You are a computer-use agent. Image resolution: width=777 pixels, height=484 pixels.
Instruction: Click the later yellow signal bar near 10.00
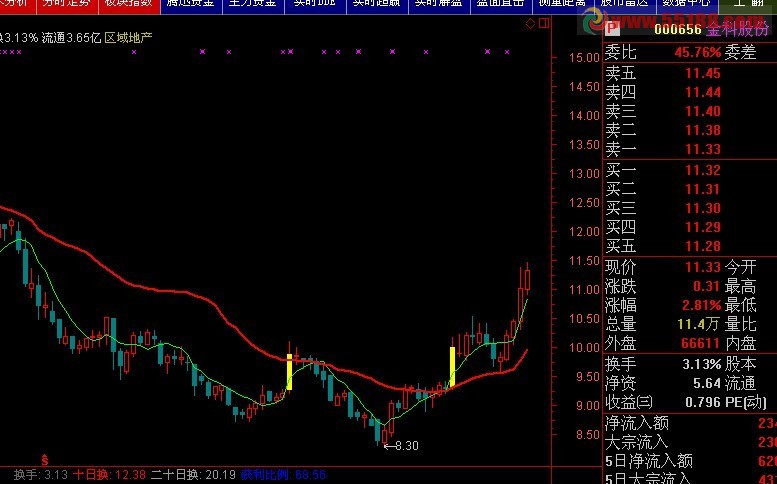point(452,367)
